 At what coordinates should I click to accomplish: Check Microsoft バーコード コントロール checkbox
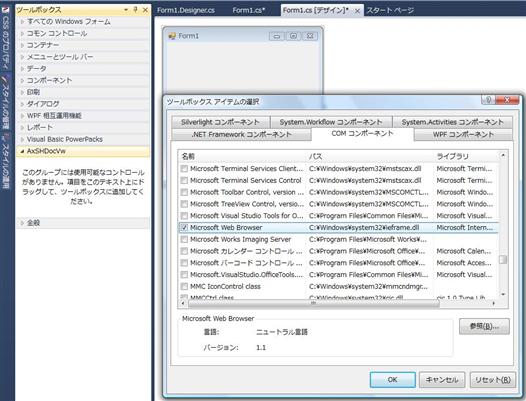pos(184,263)
